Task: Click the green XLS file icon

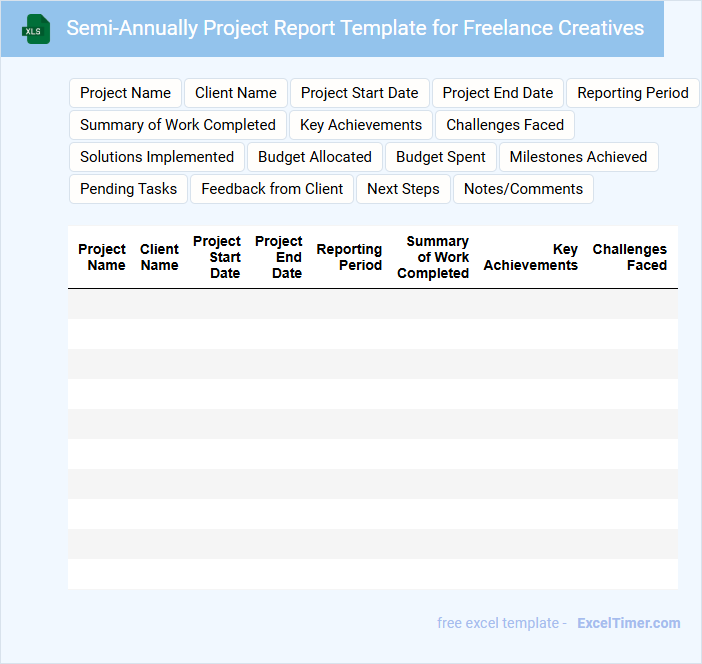Action: point(35,29)
